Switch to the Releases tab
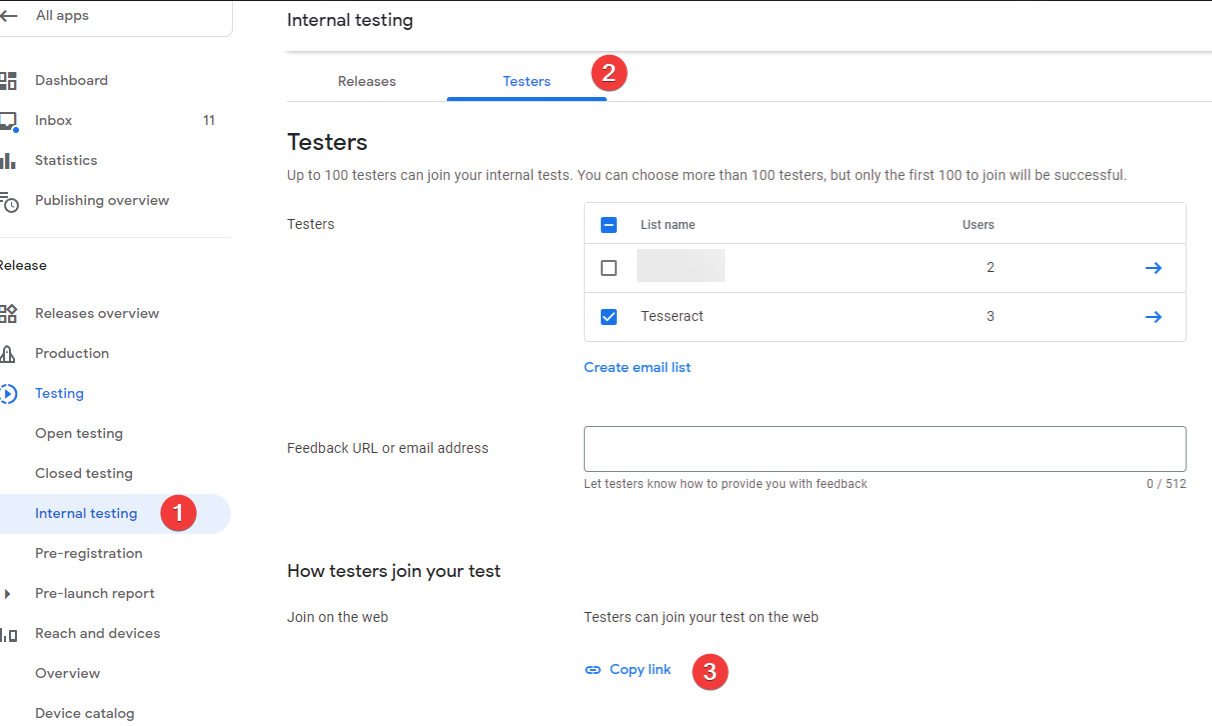 (366, 81)
